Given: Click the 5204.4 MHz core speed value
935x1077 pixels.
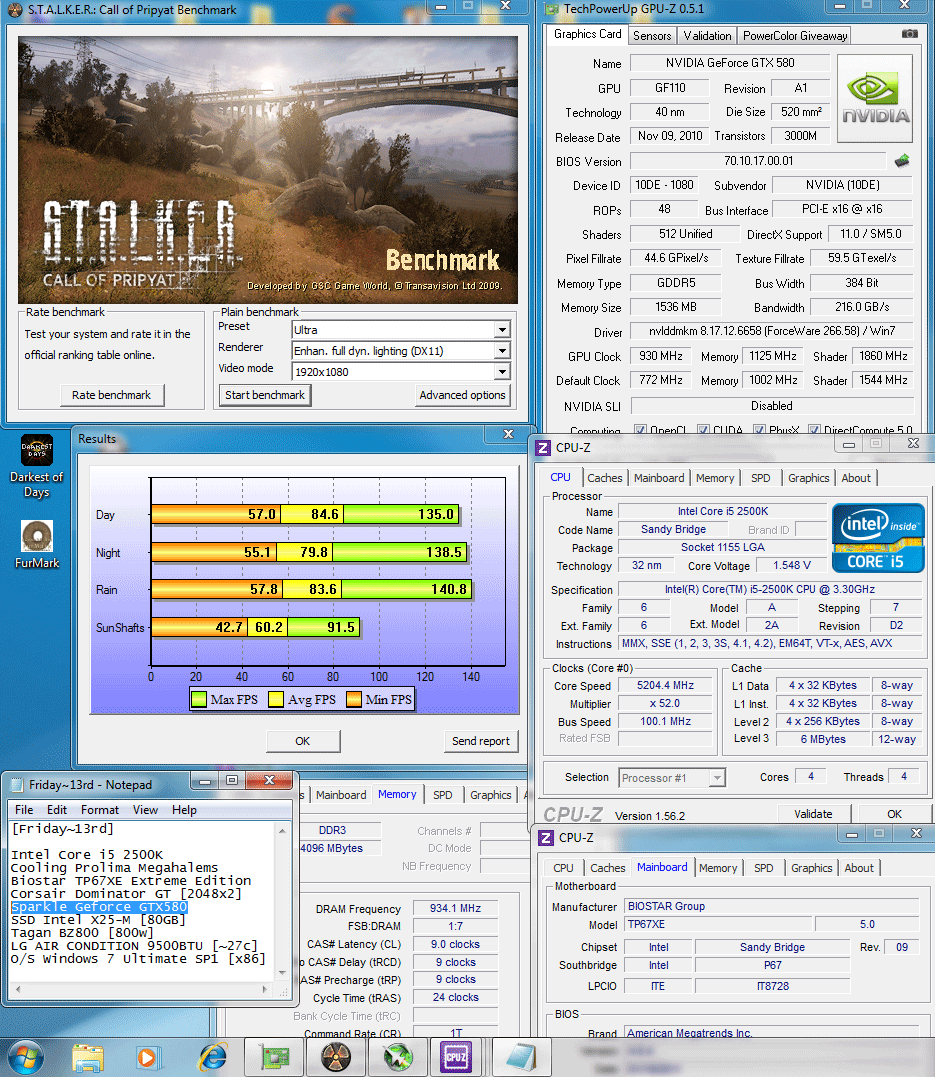Looking at the screenshot, I should [665, 685].
